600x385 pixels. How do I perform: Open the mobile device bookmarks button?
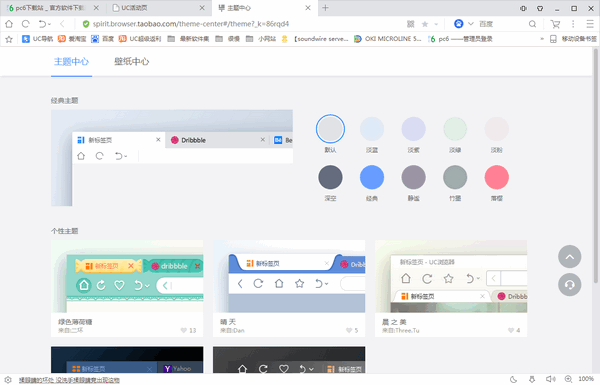point(573,39)
